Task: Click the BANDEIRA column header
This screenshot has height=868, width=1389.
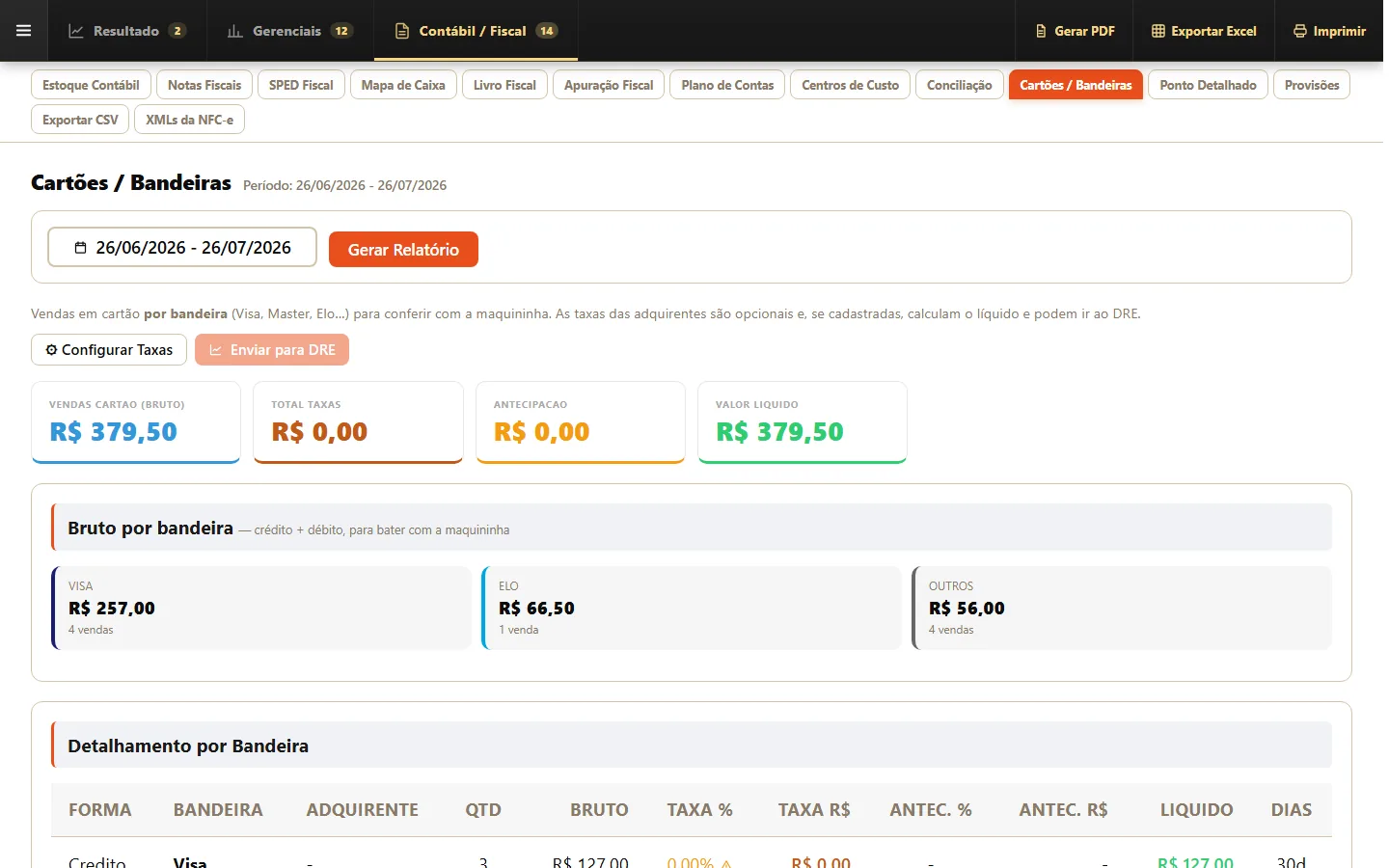Action: (218, 810)
